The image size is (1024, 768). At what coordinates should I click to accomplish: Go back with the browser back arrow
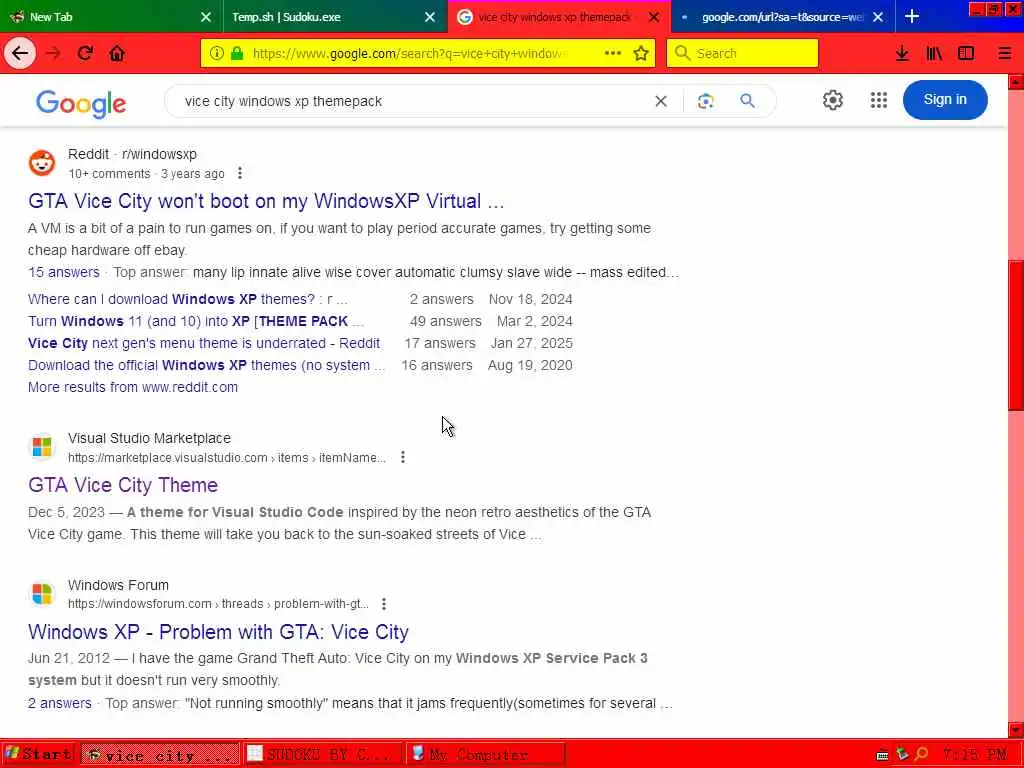coord(20,53)
